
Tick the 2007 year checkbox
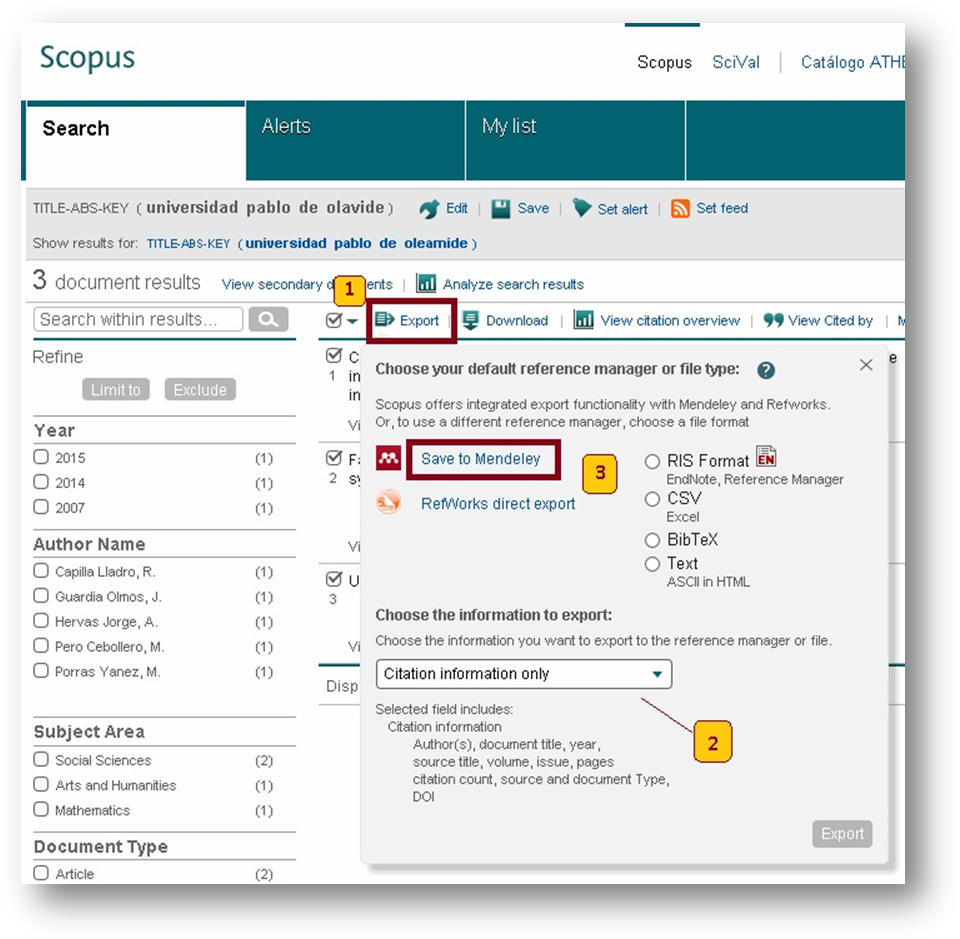click(x=41, y=507)
